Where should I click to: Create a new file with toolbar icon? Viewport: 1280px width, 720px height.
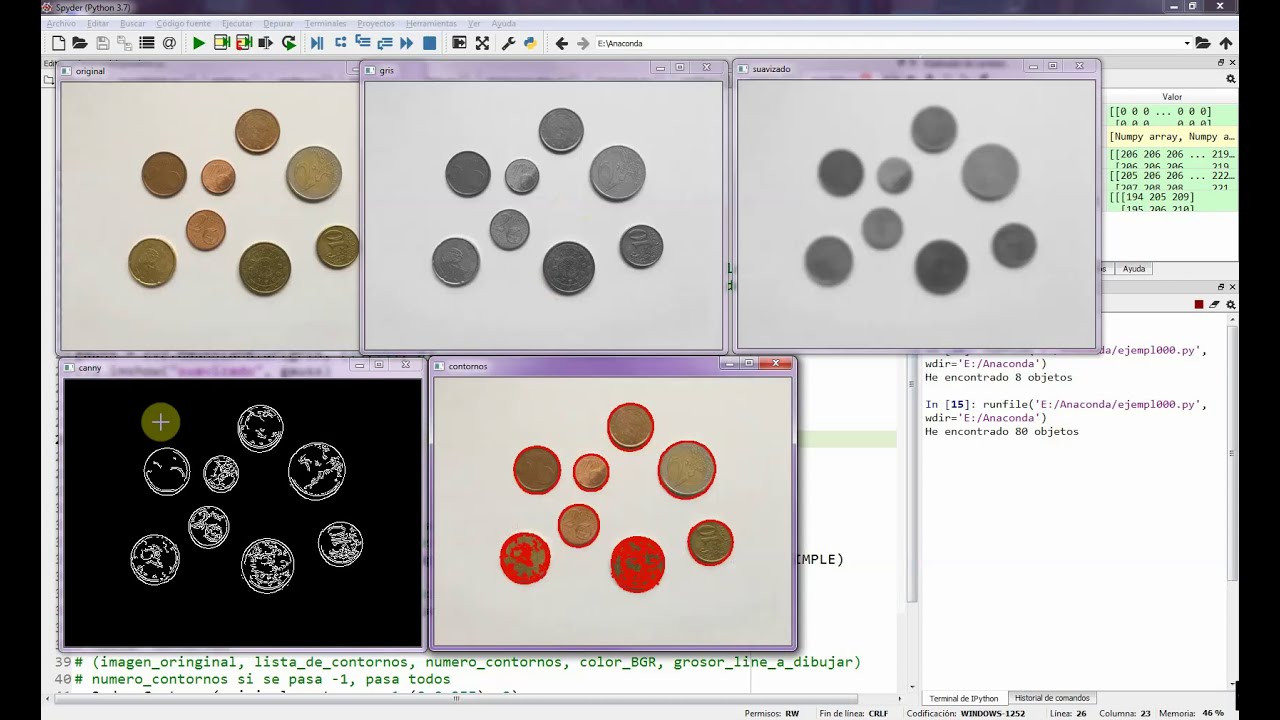click(x=58, y=43)
